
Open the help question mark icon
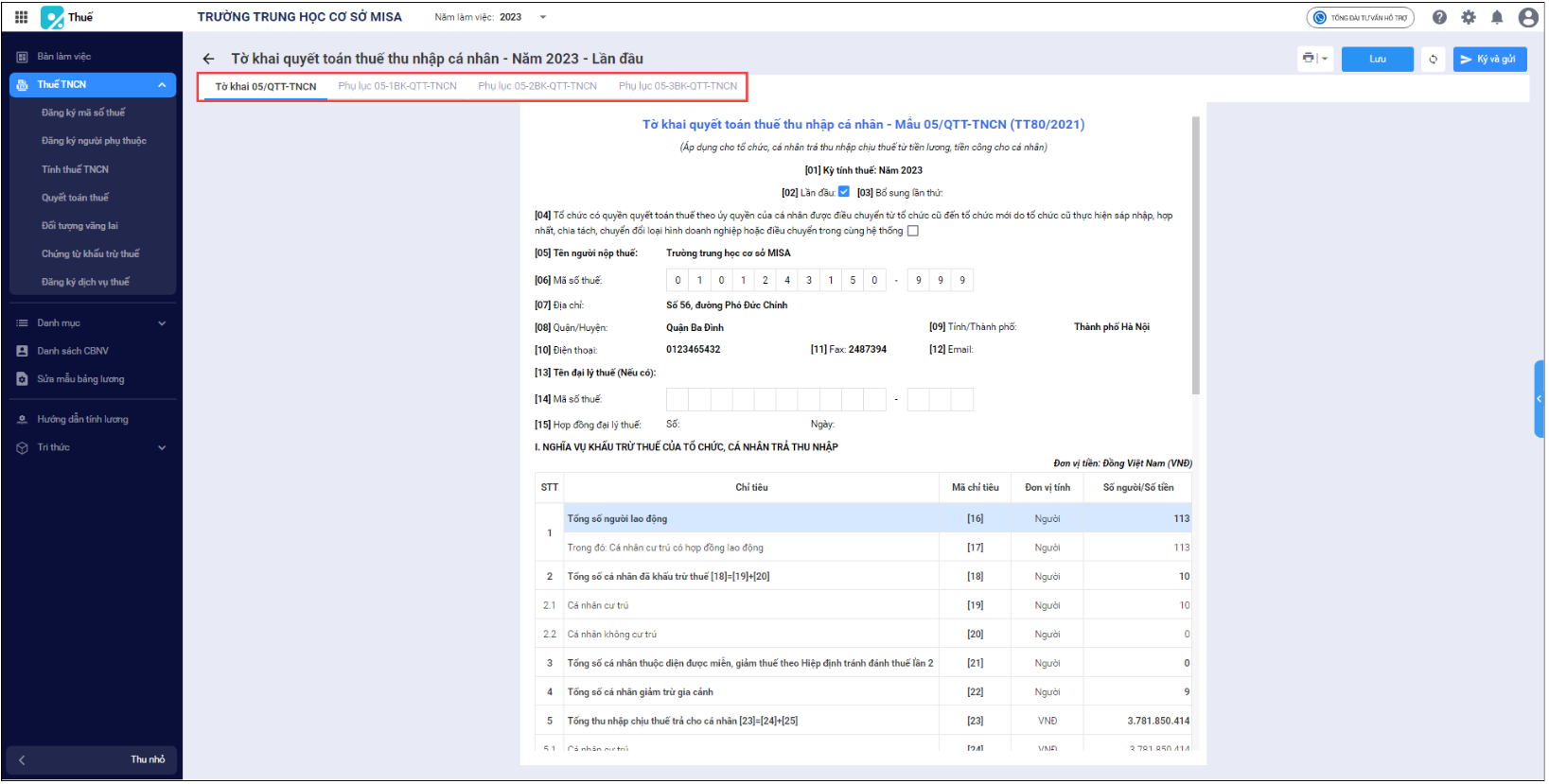coord(1439,17)
